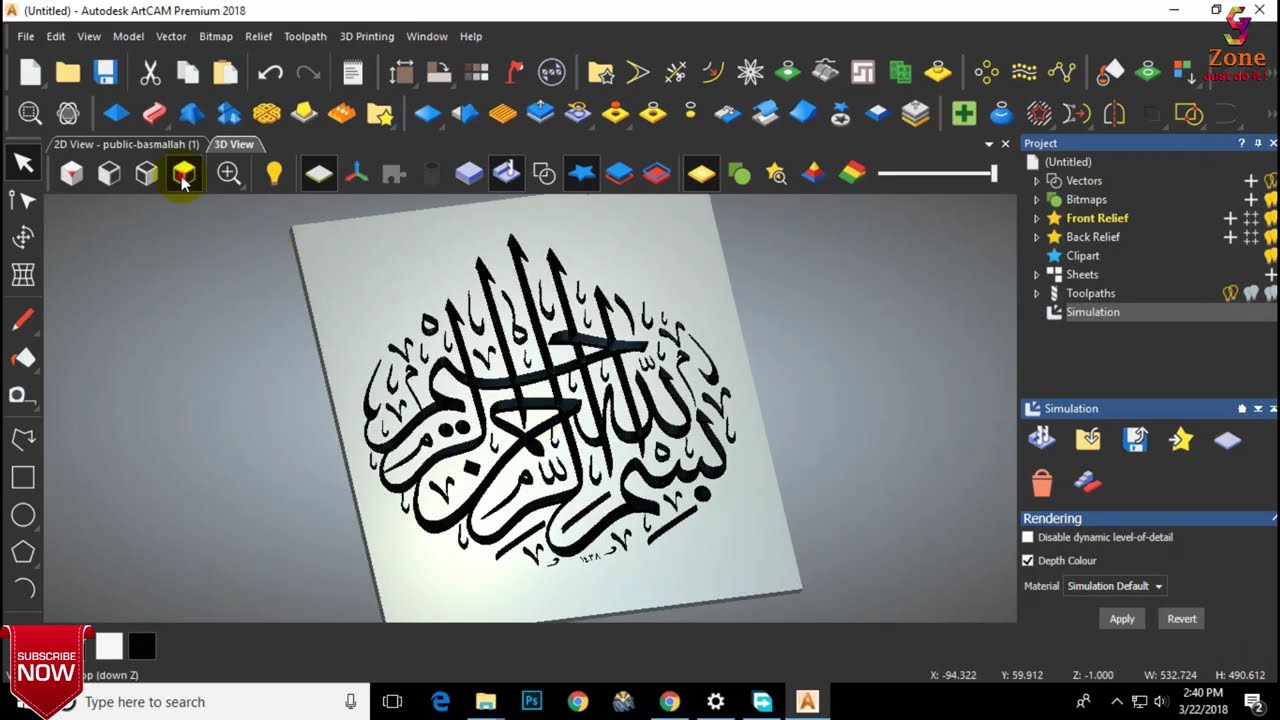Click the Reset Simulation machine icon

pyautogui.click(x=1041, y=439)
